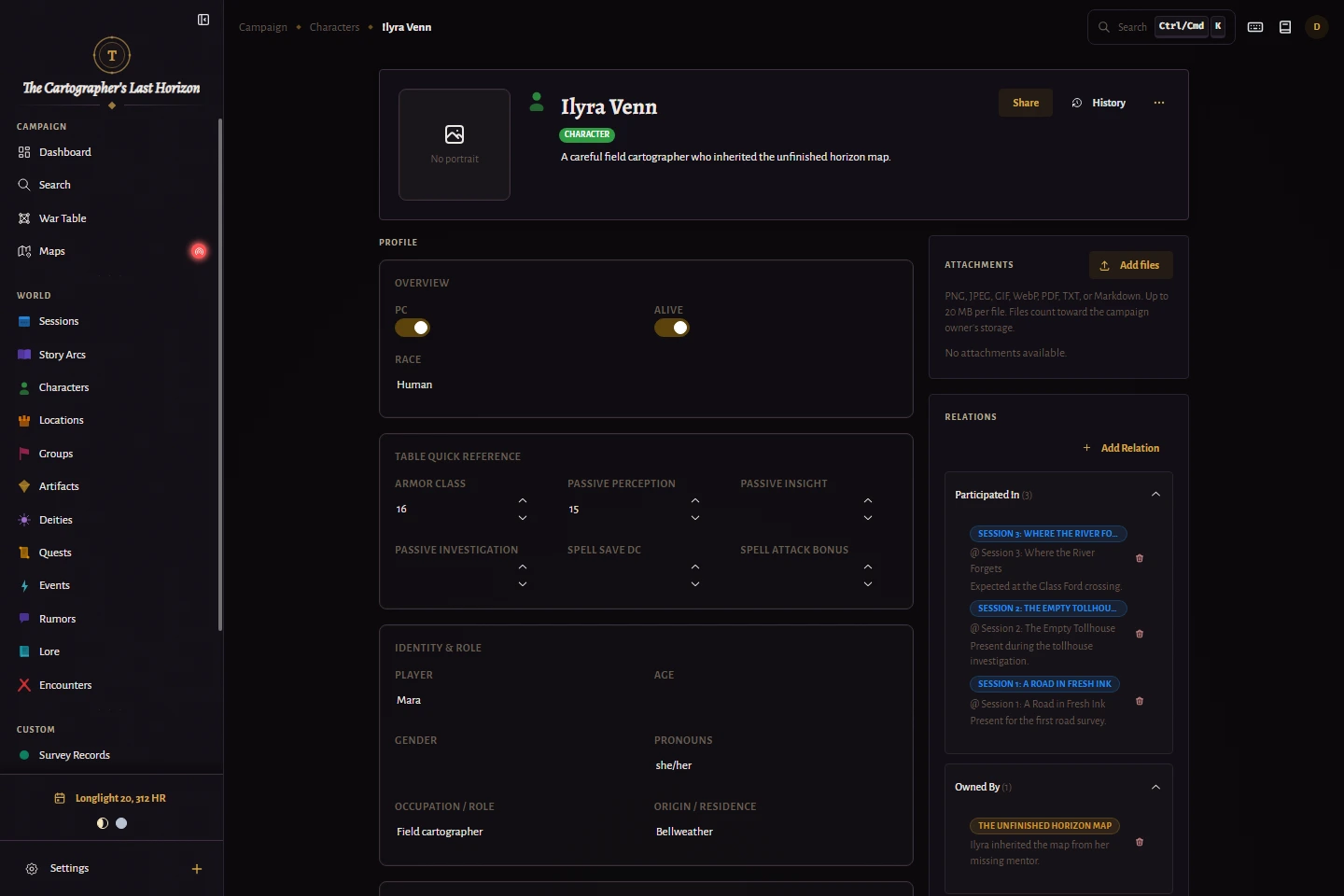
Task: Toggle the Alive switch
Action: coord(672,328)
